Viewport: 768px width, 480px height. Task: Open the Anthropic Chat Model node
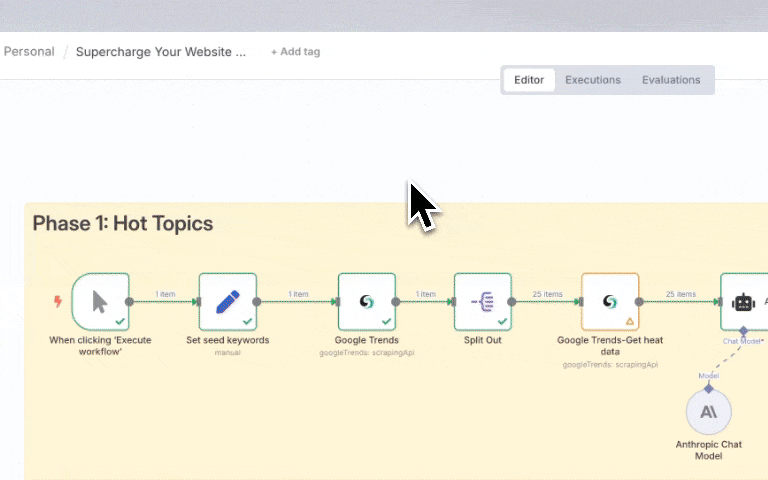(709, 412)
